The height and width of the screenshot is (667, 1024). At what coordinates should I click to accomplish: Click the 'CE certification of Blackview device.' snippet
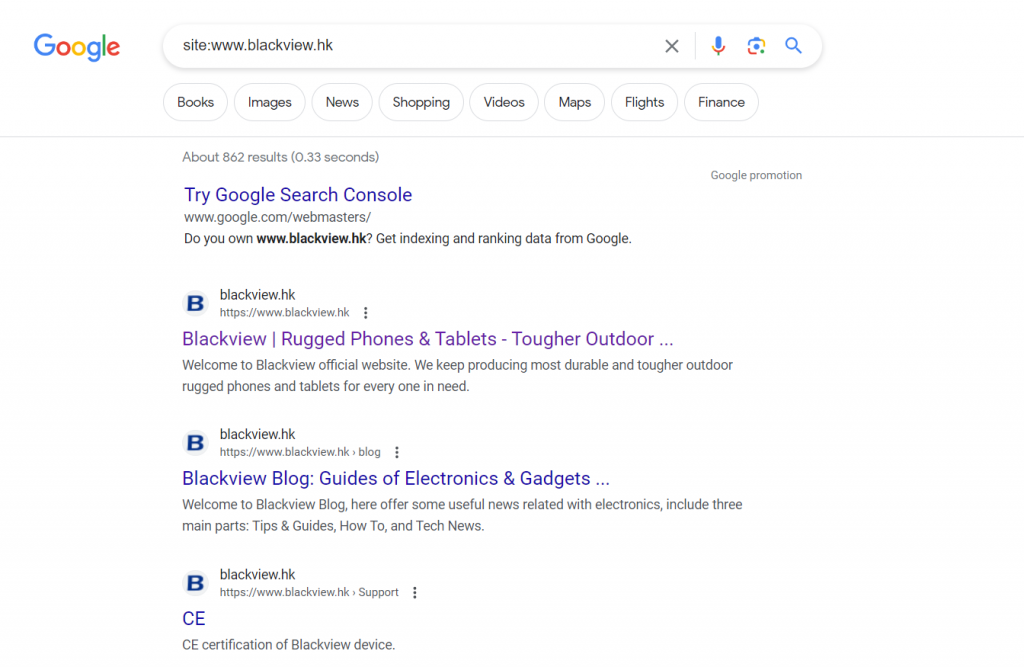click(x=289, y=645)
